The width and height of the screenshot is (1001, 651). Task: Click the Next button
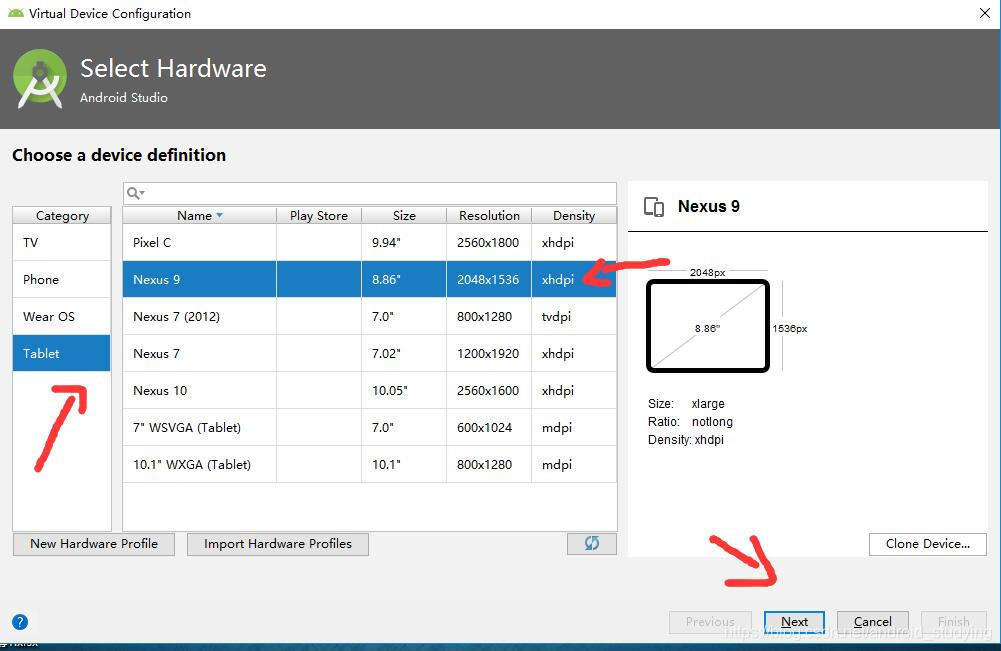(794, 622)
